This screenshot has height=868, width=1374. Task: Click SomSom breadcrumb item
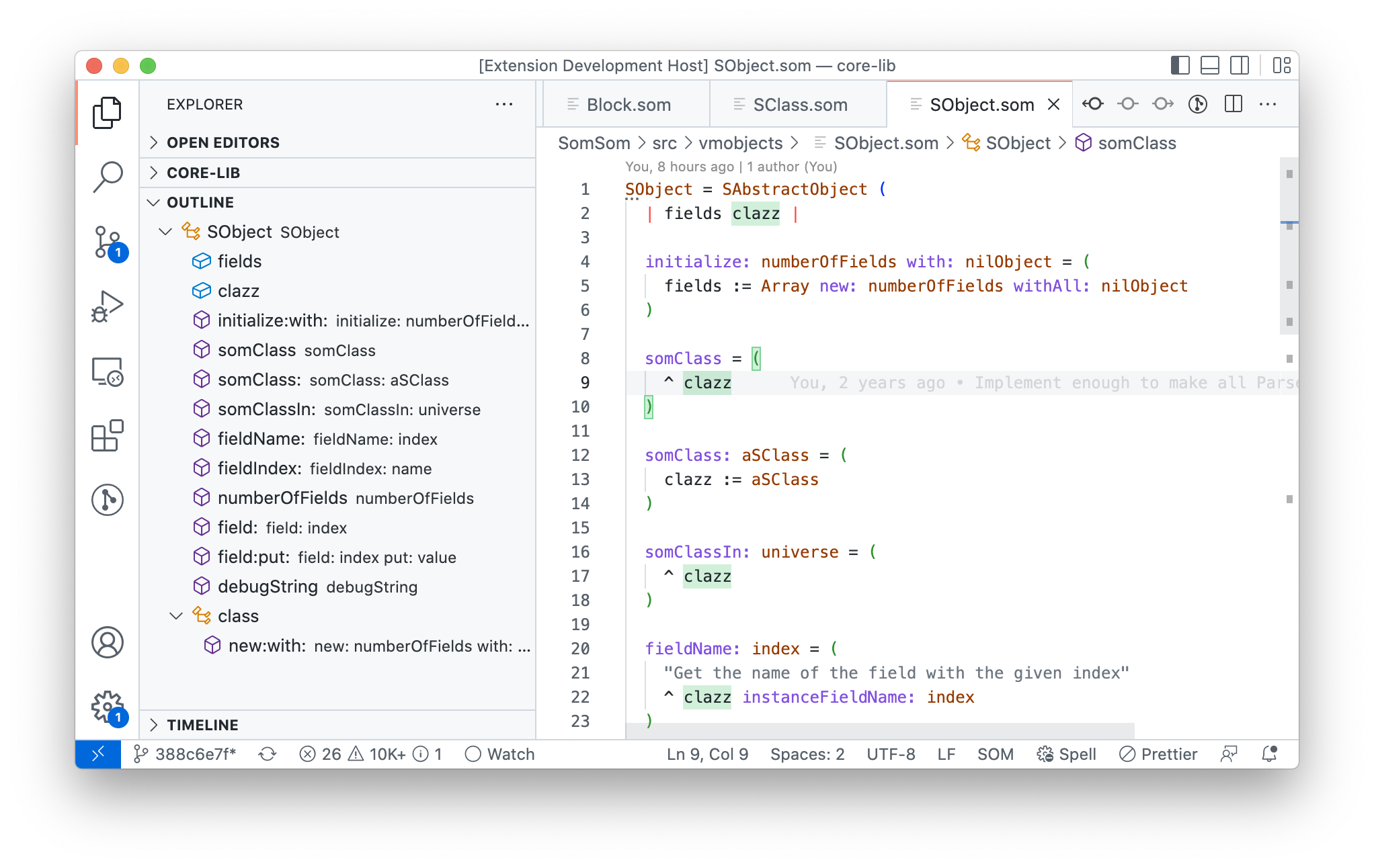594,143
